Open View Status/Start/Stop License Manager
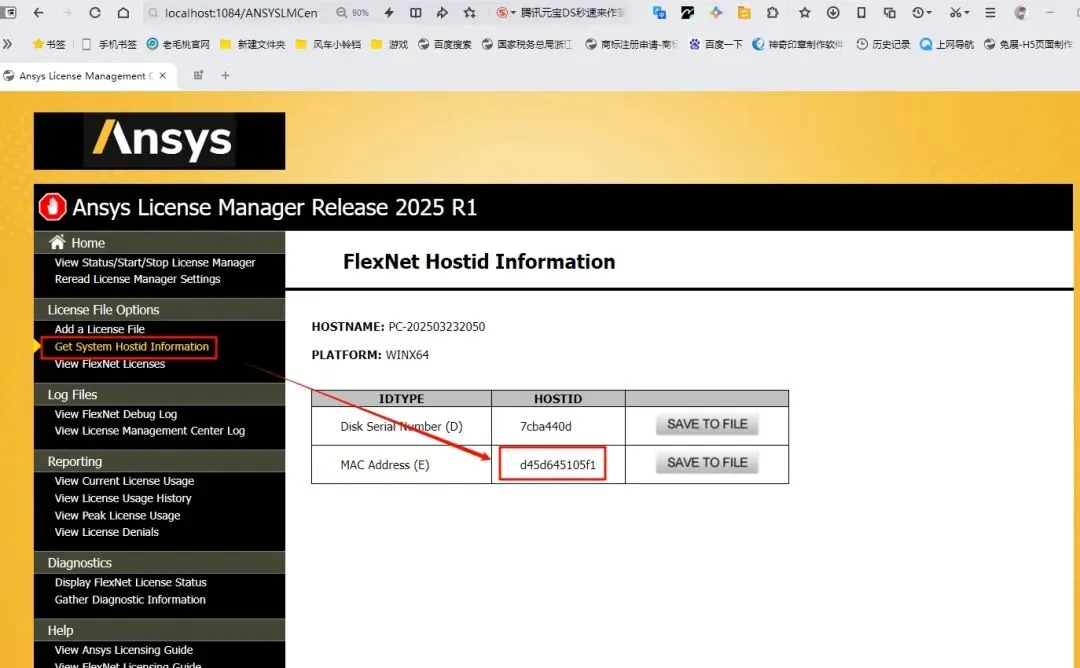The width and height of the screenshot is (1080, 668). [155, 262]
